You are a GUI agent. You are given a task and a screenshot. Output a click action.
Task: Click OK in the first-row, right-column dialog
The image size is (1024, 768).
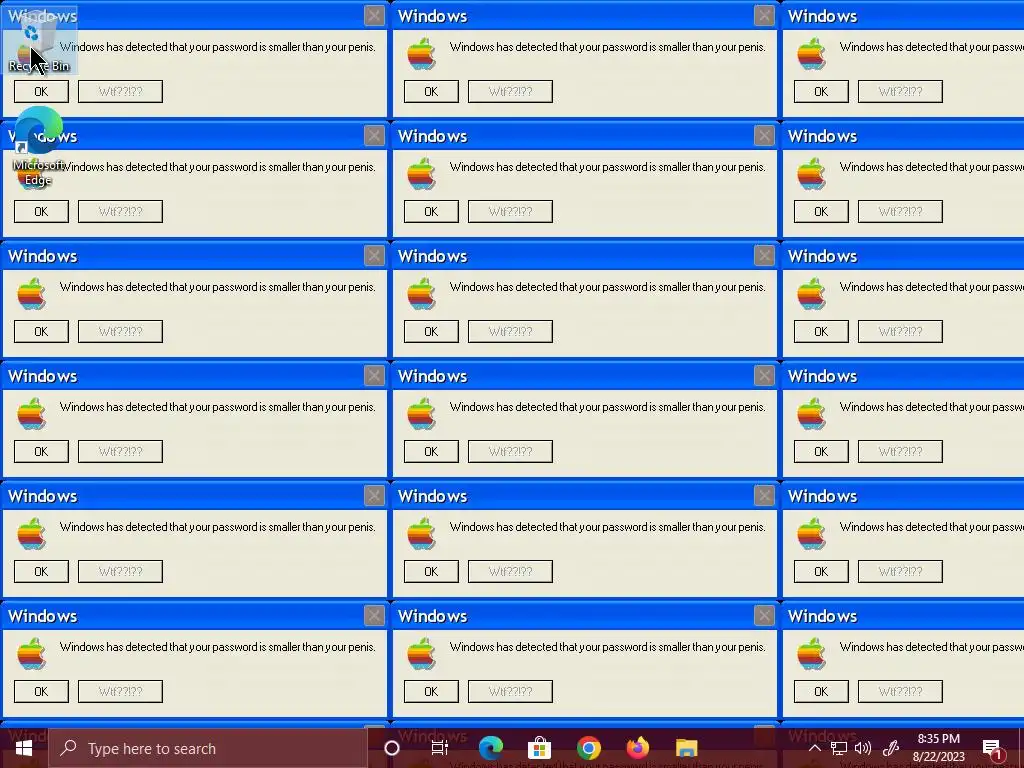821,91
